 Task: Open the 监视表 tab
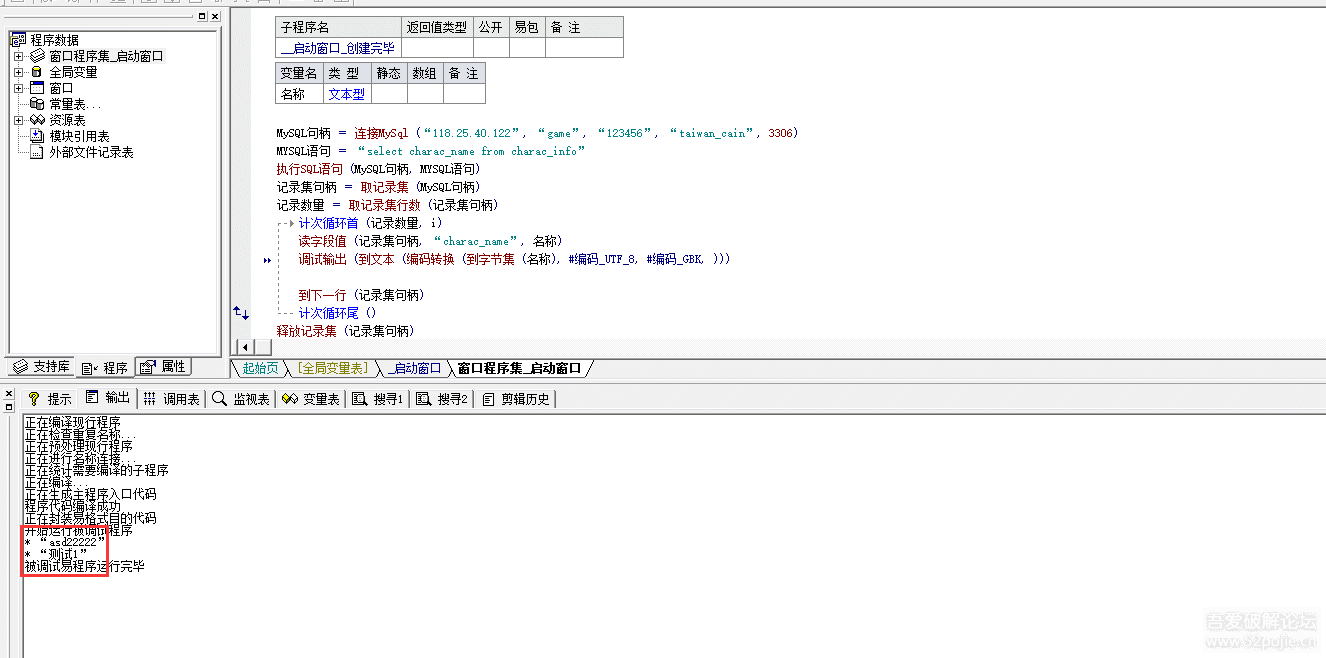241,399
